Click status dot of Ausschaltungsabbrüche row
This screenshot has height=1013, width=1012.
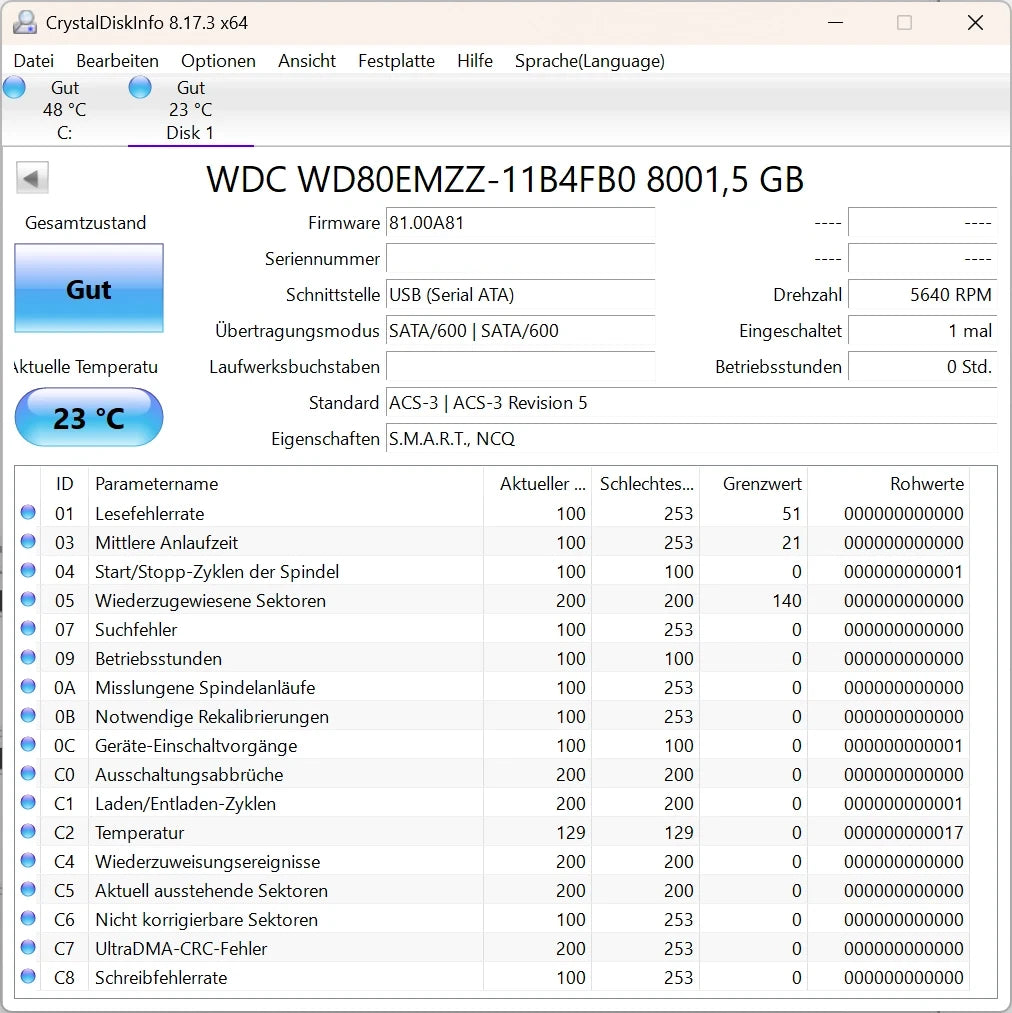(x=28, y=773)
